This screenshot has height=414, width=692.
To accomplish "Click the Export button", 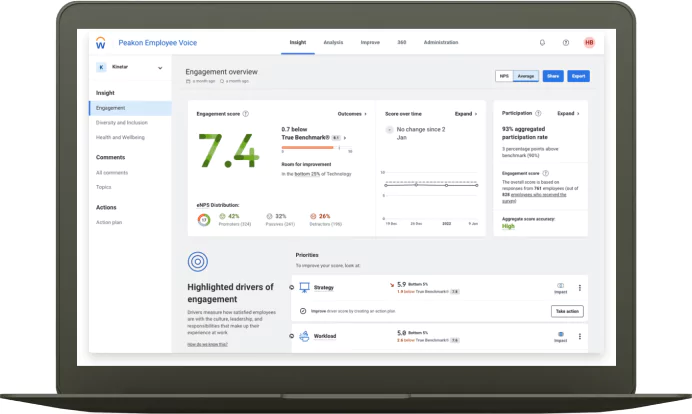I will [579, 76].
